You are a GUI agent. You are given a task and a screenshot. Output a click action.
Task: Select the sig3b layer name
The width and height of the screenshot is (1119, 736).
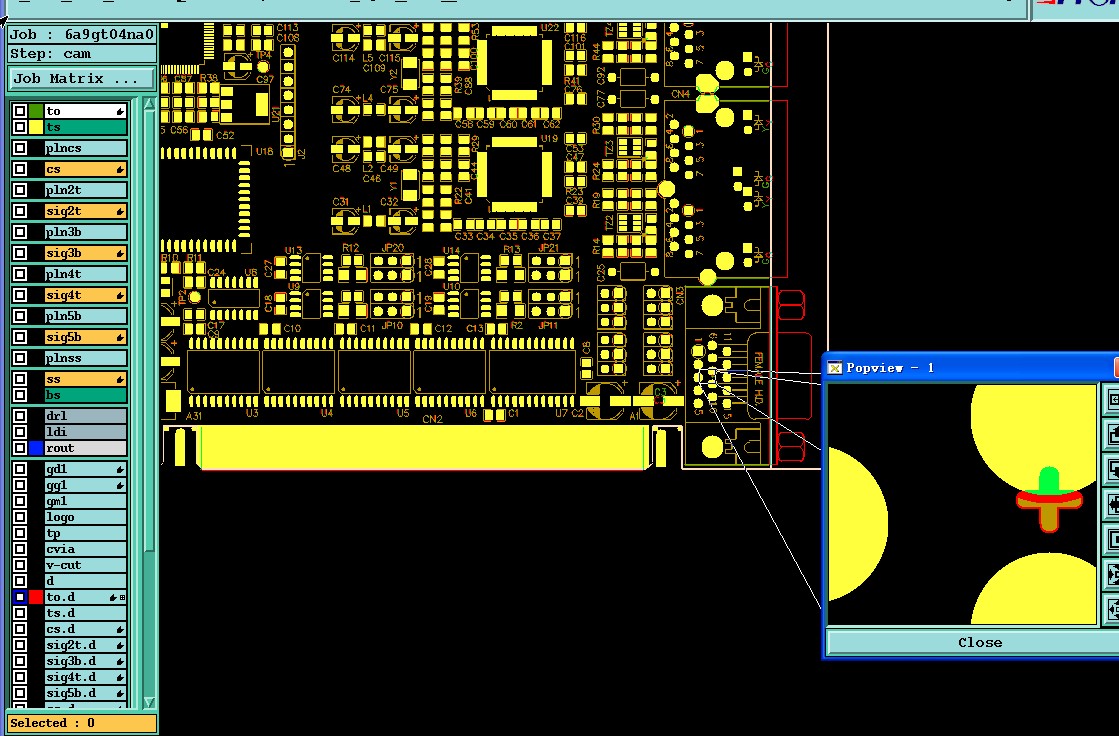pyautogui.click(x=86, y=253)
